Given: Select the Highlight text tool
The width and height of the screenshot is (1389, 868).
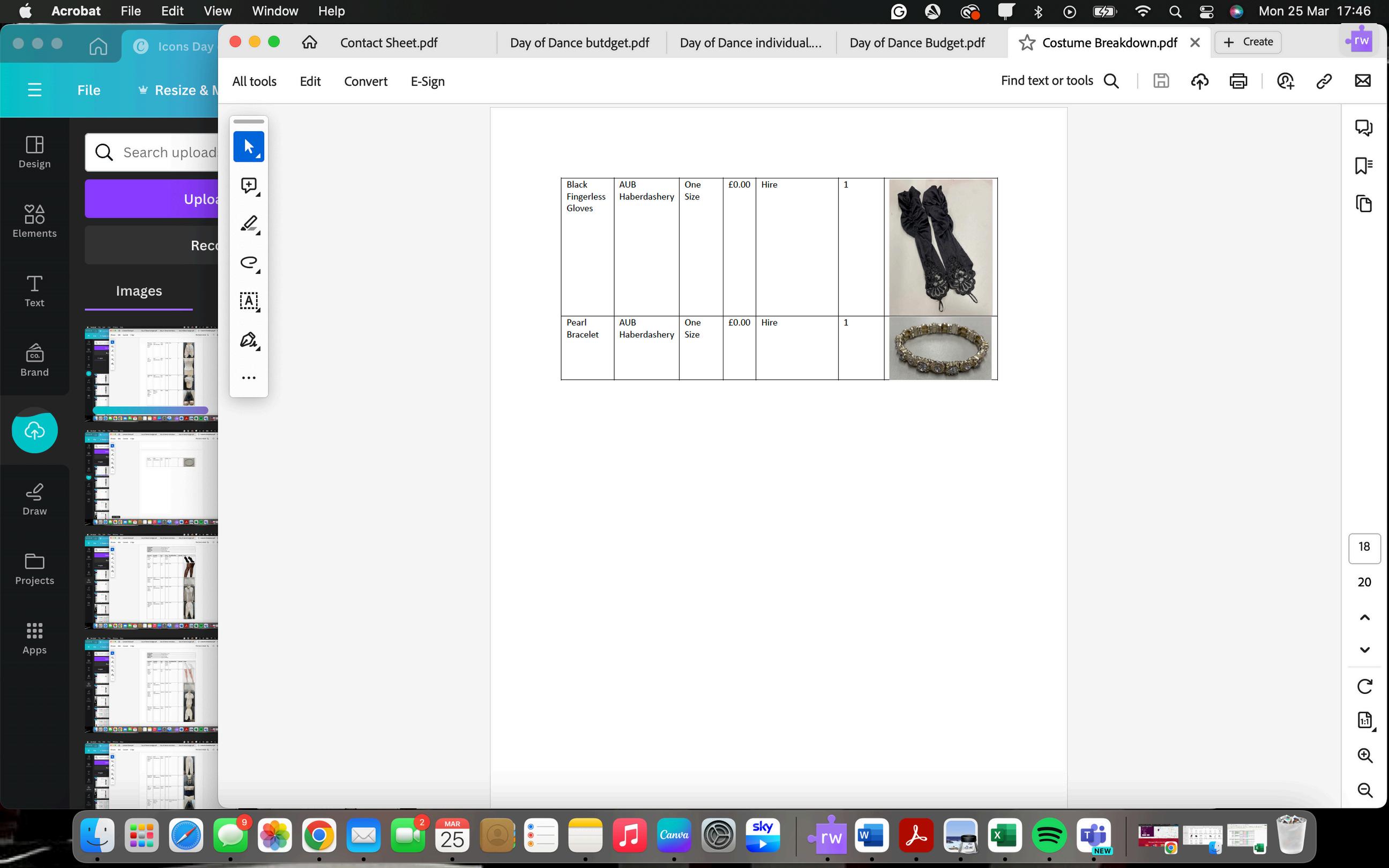Looking at the screenshot, I should [249, 224].
